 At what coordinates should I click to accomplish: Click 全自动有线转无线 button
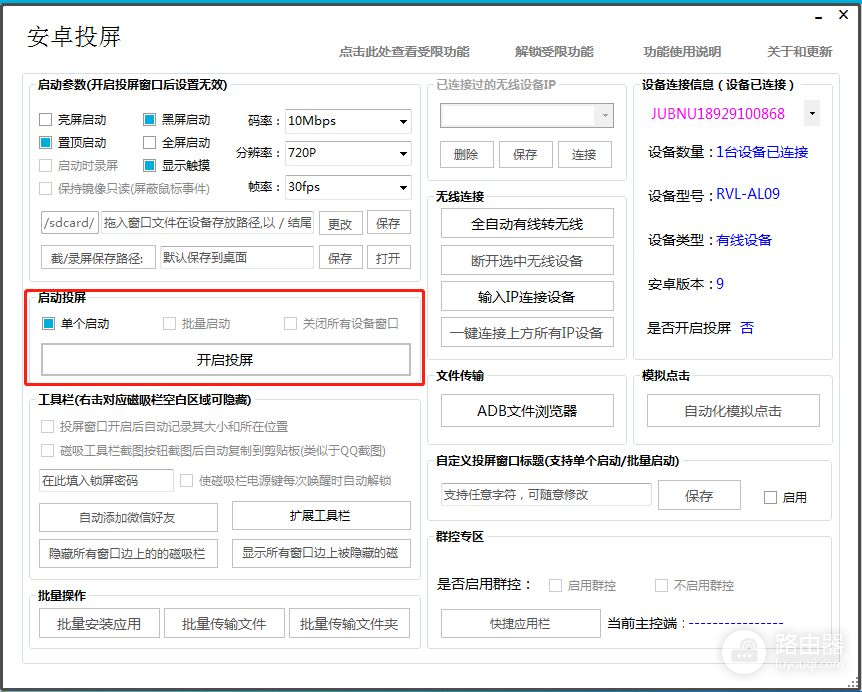[x=527, y=225]
